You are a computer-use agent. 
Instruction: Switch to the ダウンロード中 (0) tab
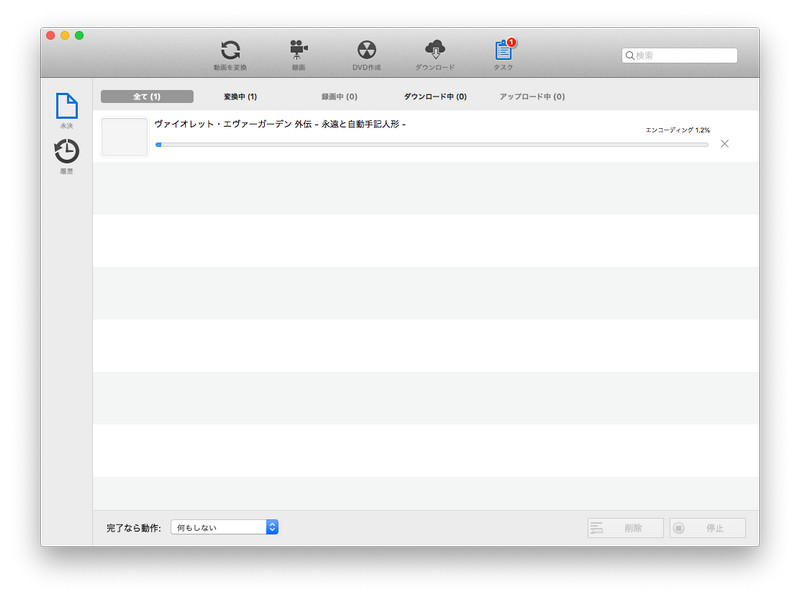click(x=435, y=96)
